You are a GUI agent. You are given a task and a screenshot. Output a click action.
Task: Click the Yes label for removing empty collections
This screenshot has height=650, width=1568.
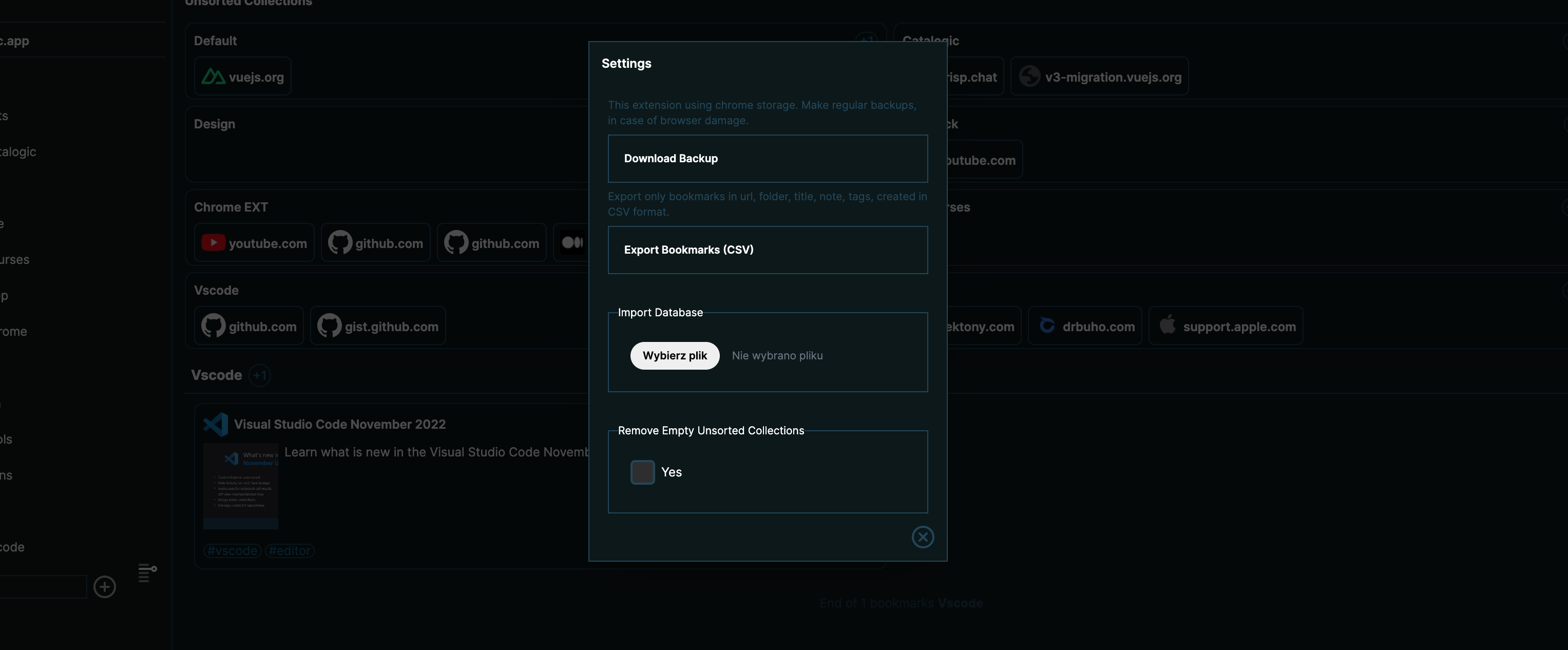coord(671,472)
